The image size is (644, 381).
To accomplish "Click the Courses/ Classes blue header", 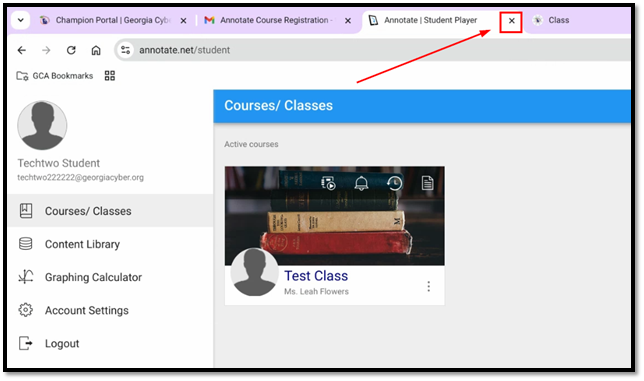I will (x=422, y=106).
